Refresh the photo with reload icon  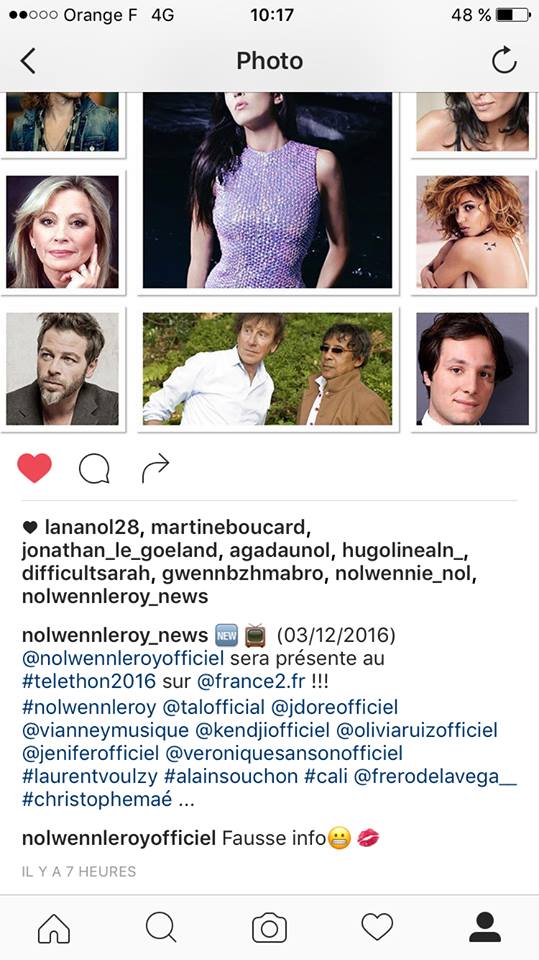[504, 61]
